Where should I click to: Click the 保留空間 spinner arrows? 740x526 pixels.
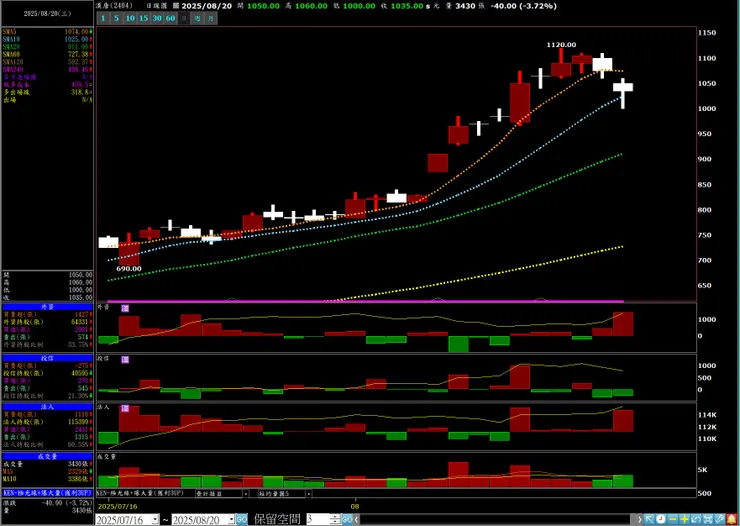click(x=335, y=519)
